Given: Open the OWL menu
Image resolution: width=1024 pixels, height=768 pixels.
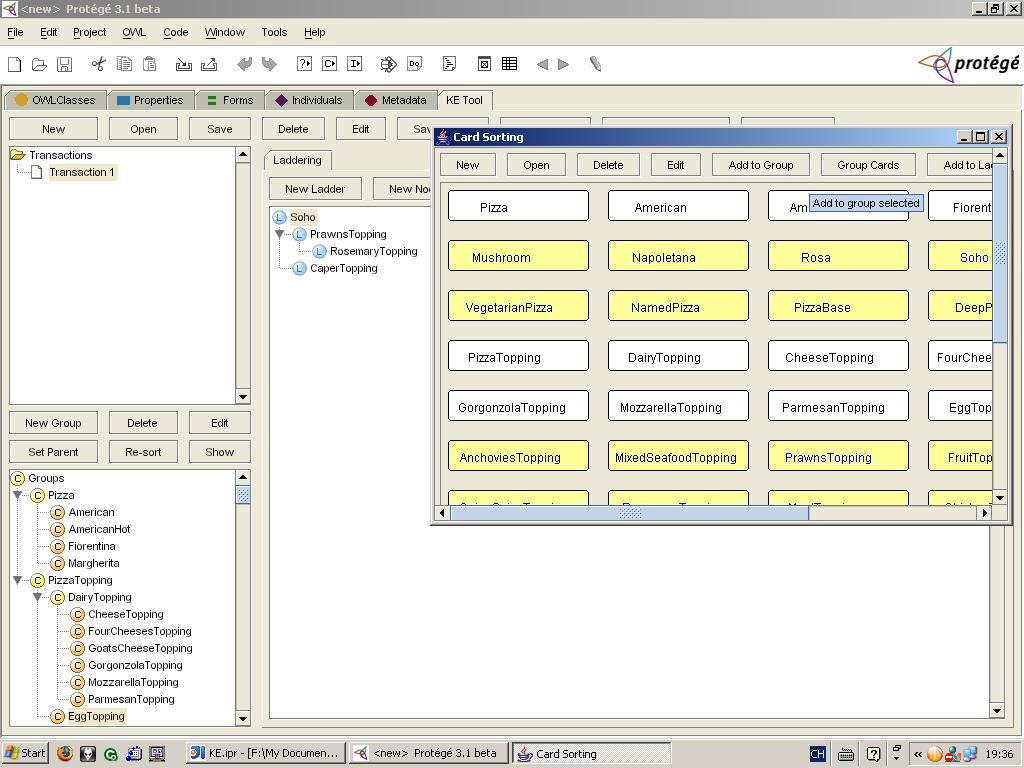Looking at the screenshot, I should pos(134,32).
